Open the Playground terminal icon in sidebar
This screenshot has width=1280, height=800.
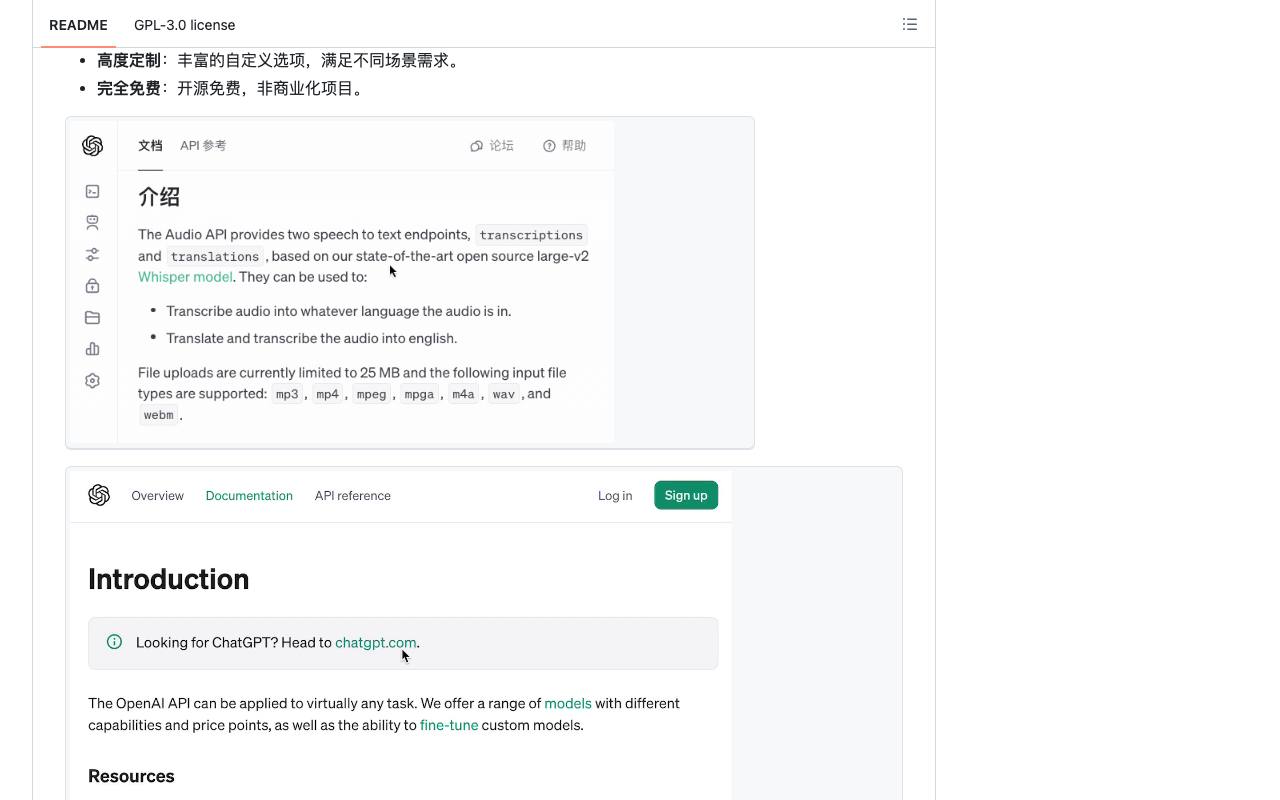tap(93, 191)
